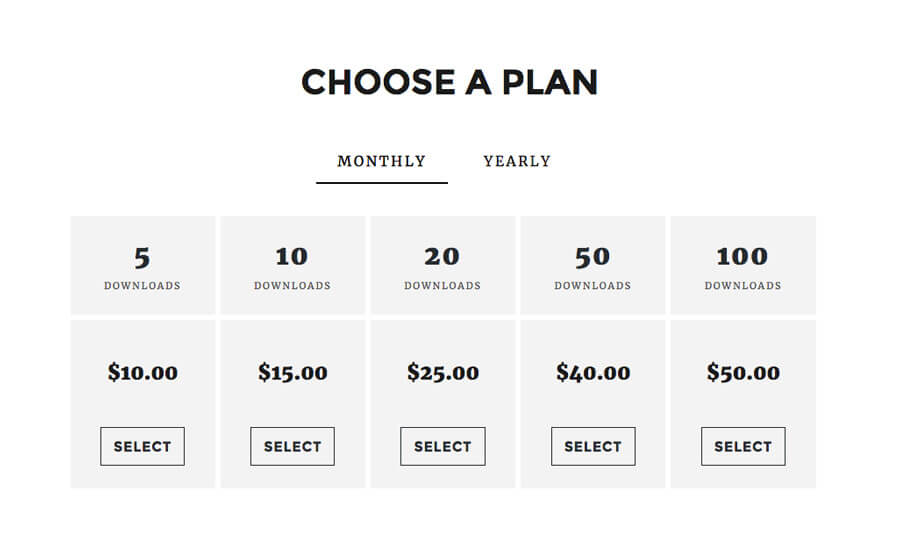Viewport: 900px width, 553px height.
Task: Click the underline beneath Monthly tab
Action: tap(381, 183)
